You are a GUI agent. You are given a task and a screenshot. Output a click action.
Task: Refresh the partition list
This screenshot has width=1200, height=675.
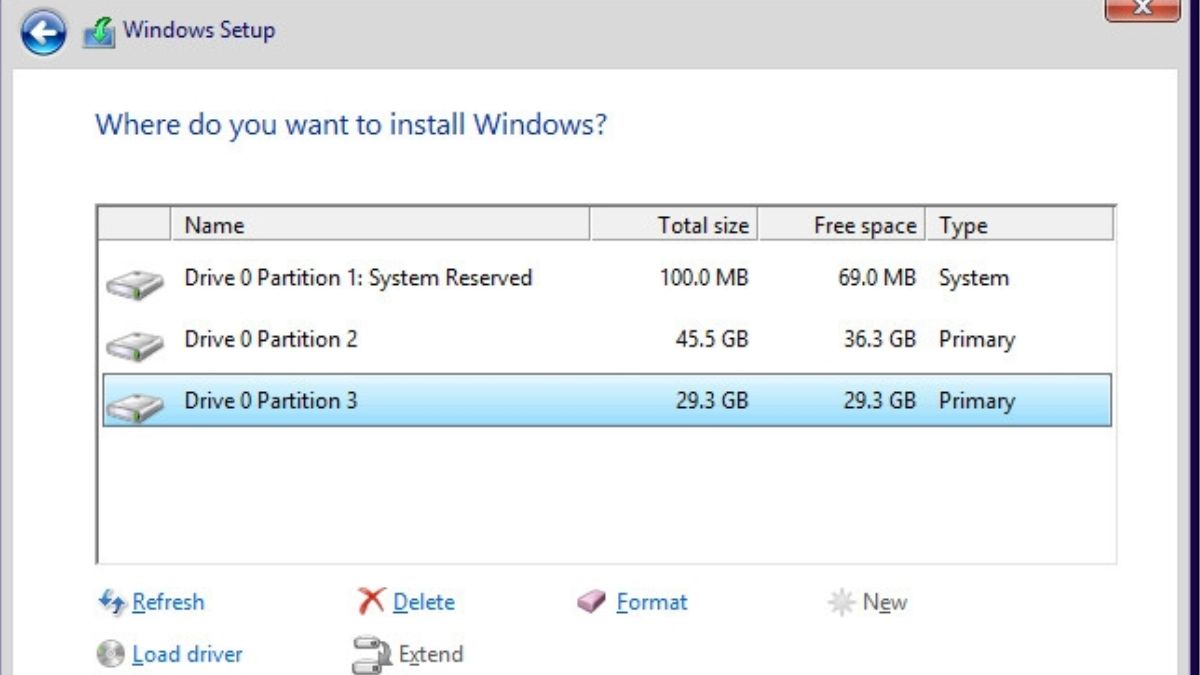(168, 602)
